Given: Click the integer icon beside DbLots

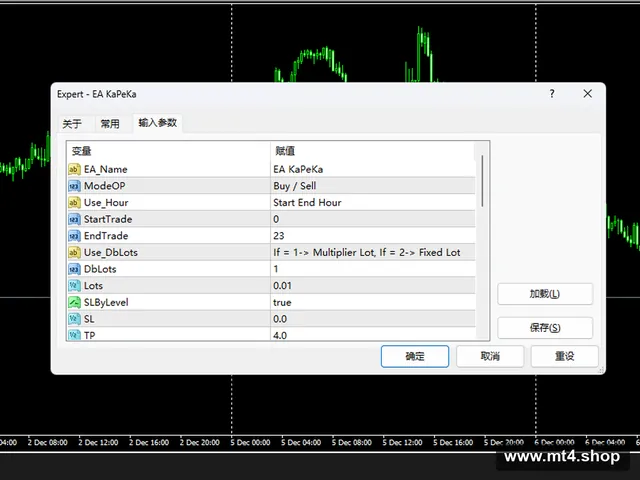Looking at the screenshot, I should [74, 269].
